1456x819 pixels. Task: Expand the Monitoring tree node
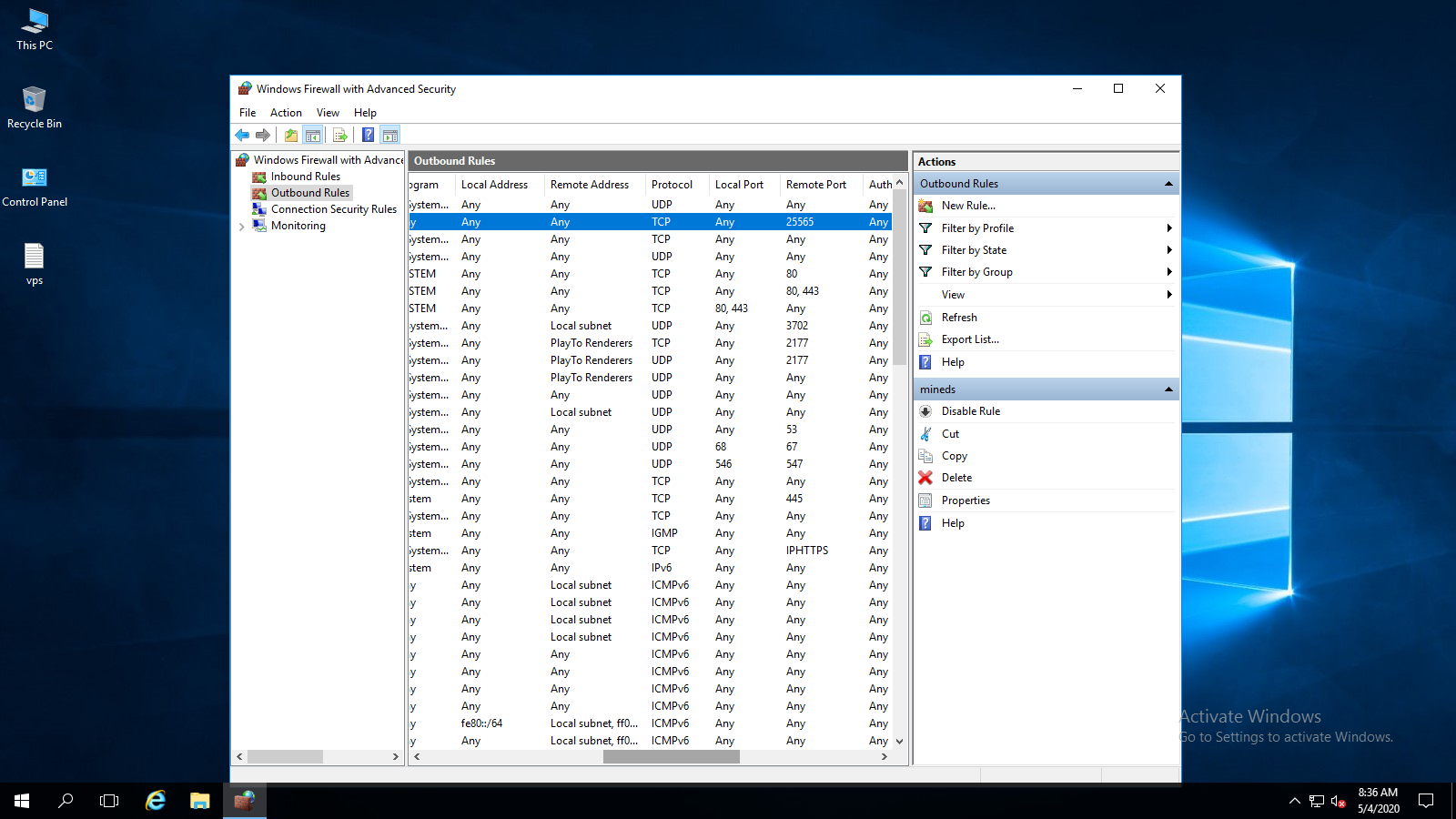[x=241, y=227]
